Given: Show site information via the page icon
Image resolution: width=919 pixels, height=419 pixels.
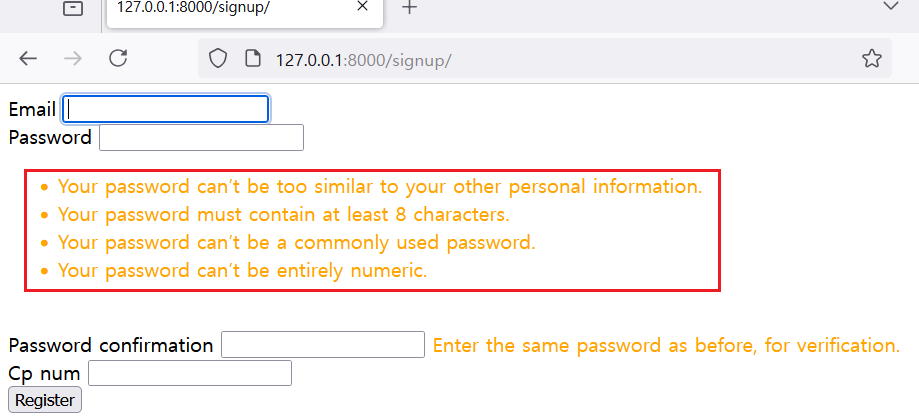Looking at the screenshot, I should (252, 59).
